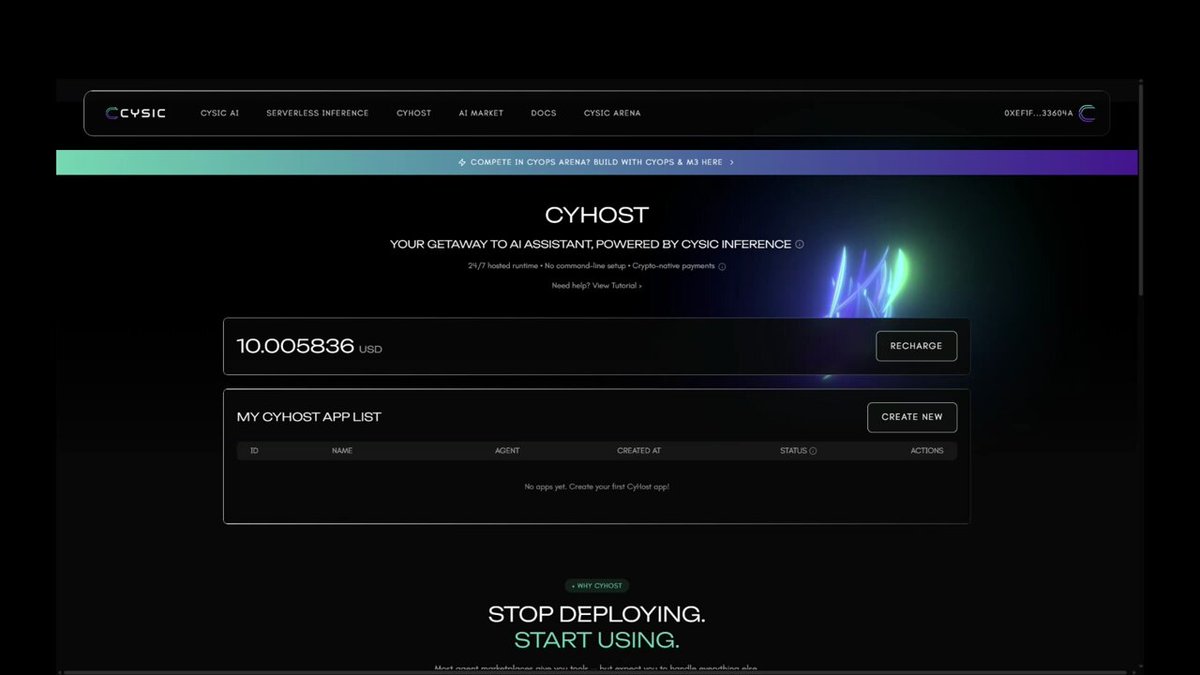1200x675 pixels.
Task: Click 'No apps yet' message text
Action: pyautogui.click(x=597, y=487)
